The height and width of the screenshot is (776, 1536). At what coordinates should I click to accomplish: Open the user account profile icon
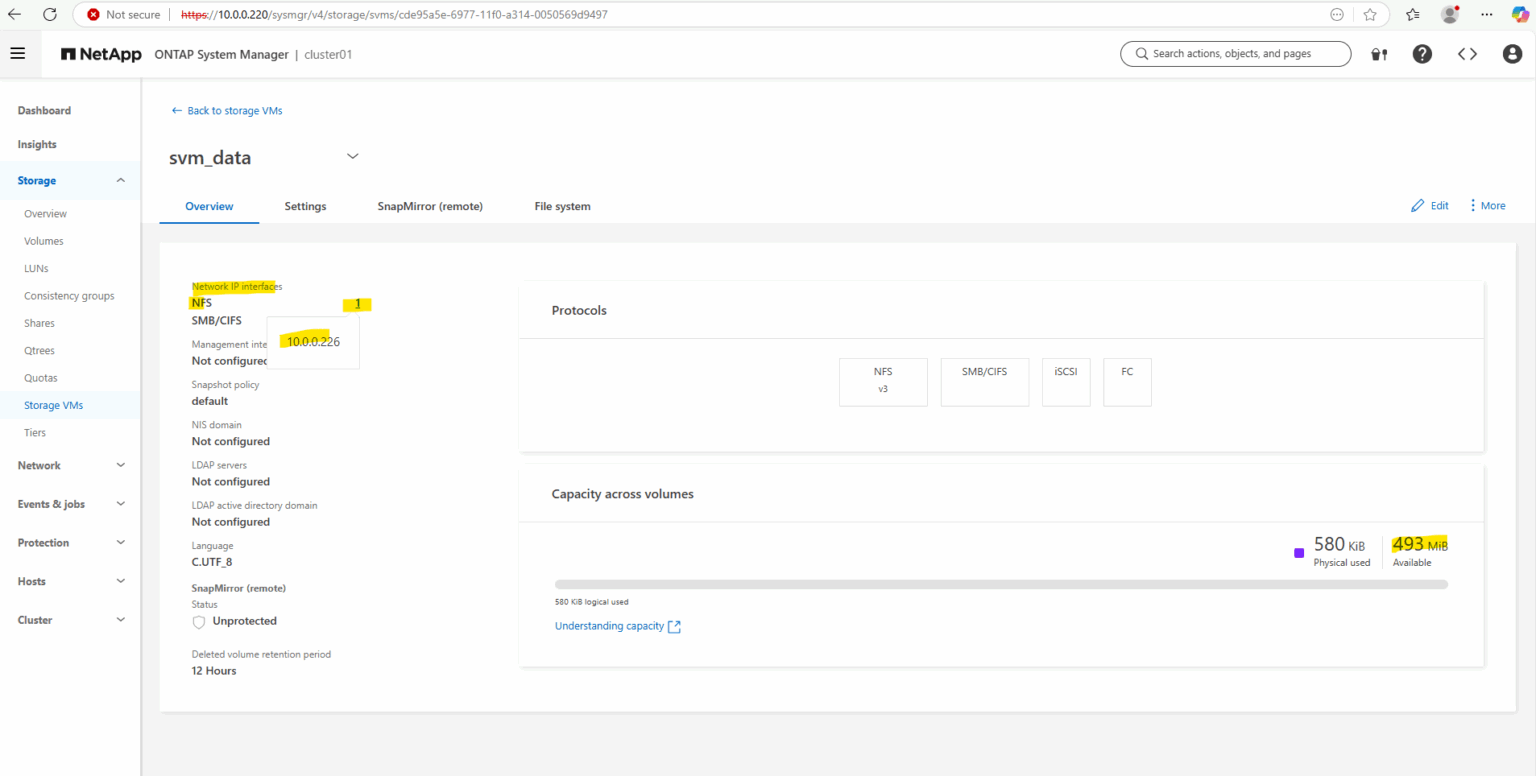point(1512,54)
